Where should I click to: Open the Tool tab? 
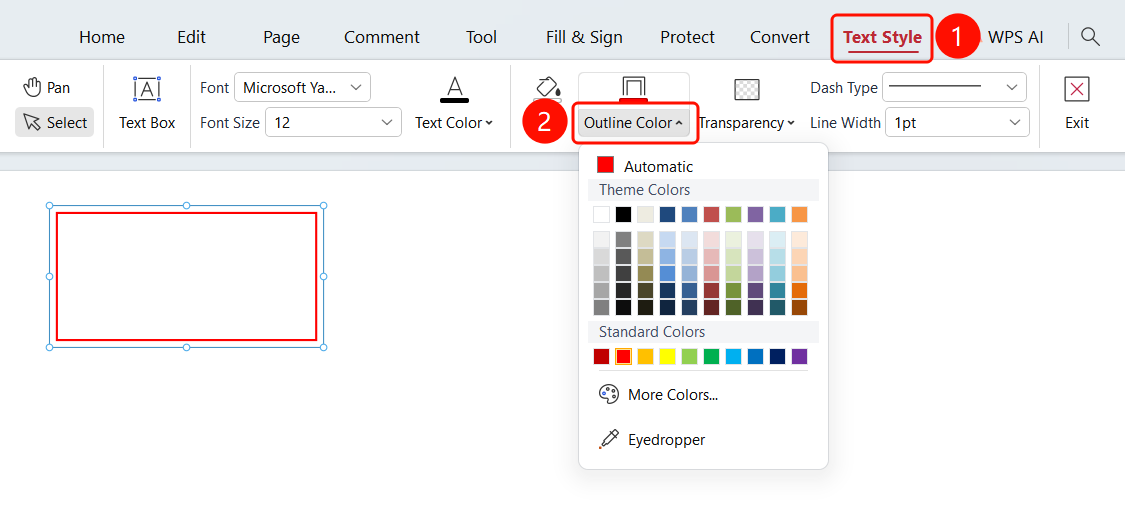click(x=481, y=37)
